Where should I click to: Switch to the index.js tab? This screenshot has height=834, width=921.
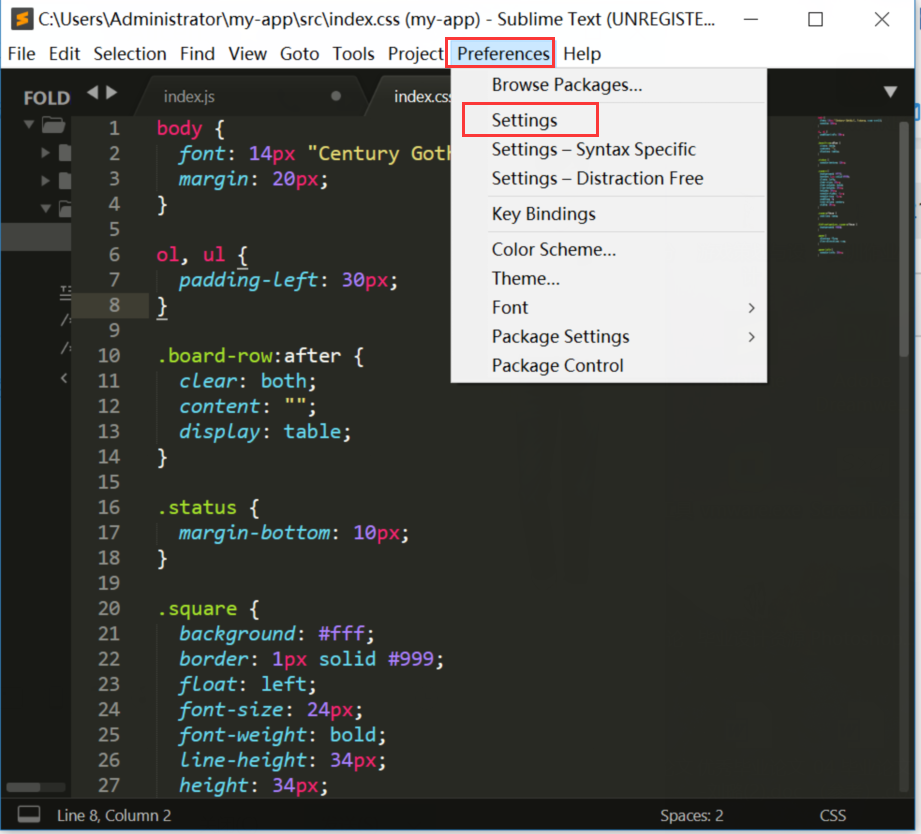(189, 96)
